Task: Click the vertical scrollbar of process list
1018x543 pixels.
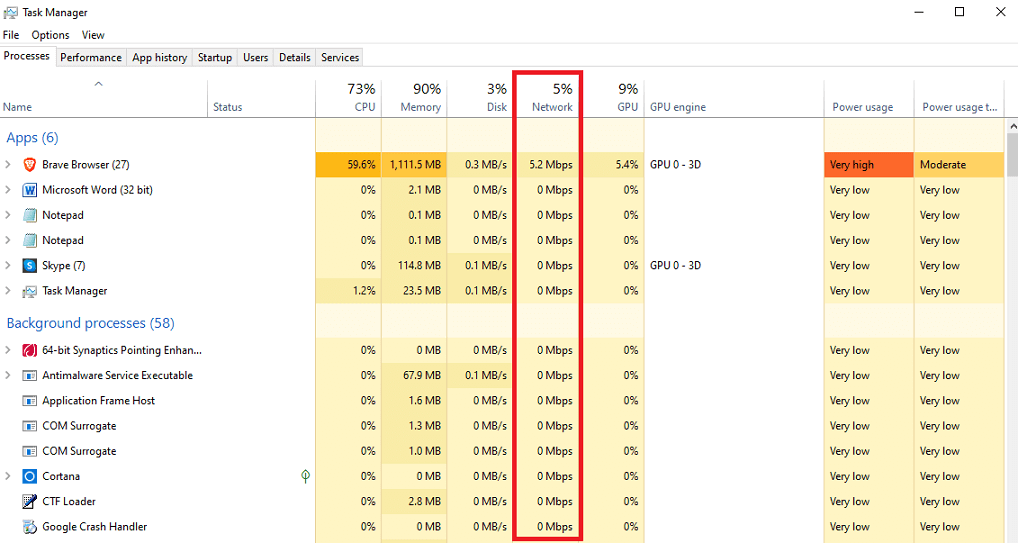Action: [x=1011, y=300]
